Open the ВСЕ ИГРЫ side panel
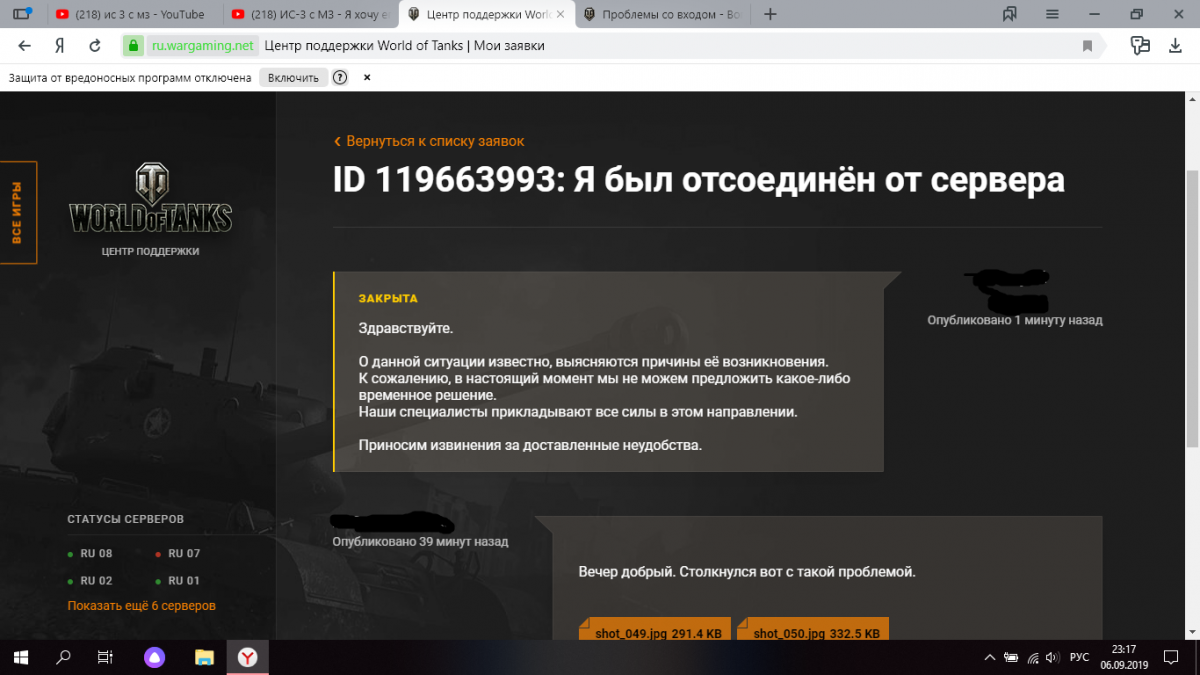This screenshot has width=1200, height=675. point(18,212)
